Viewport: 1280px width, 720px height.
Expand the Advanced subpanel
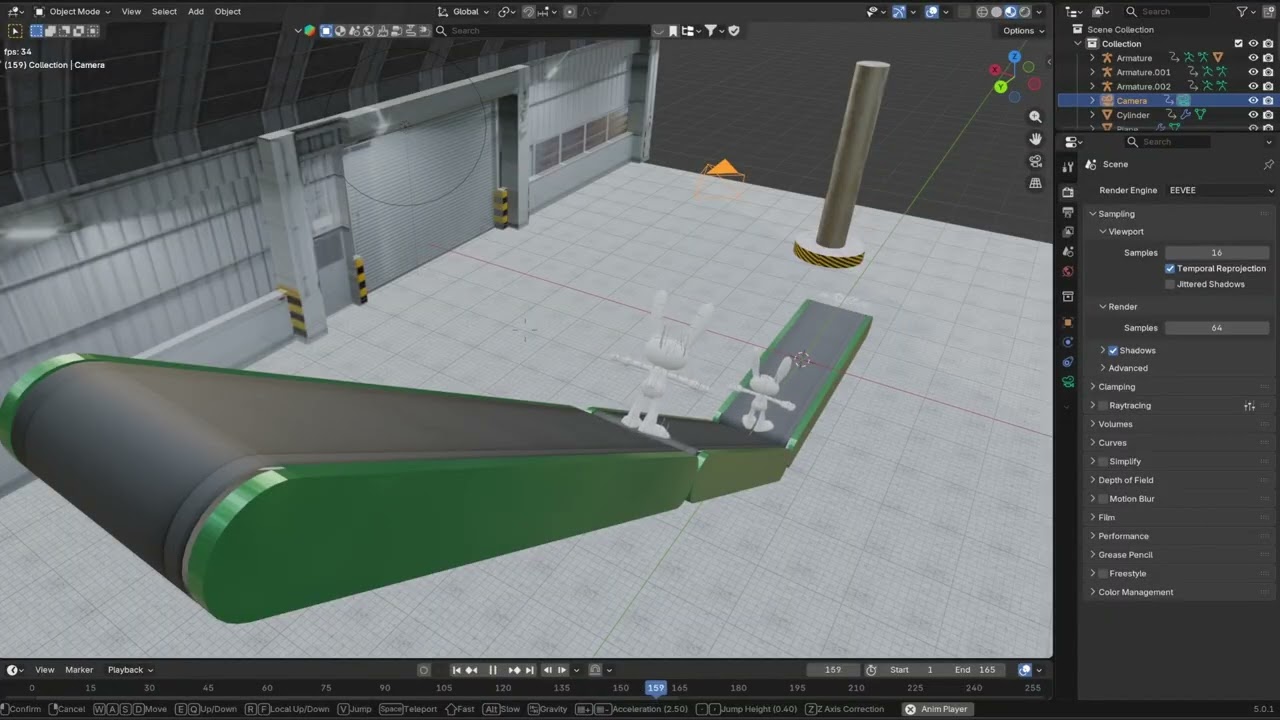click(1103, 369)
